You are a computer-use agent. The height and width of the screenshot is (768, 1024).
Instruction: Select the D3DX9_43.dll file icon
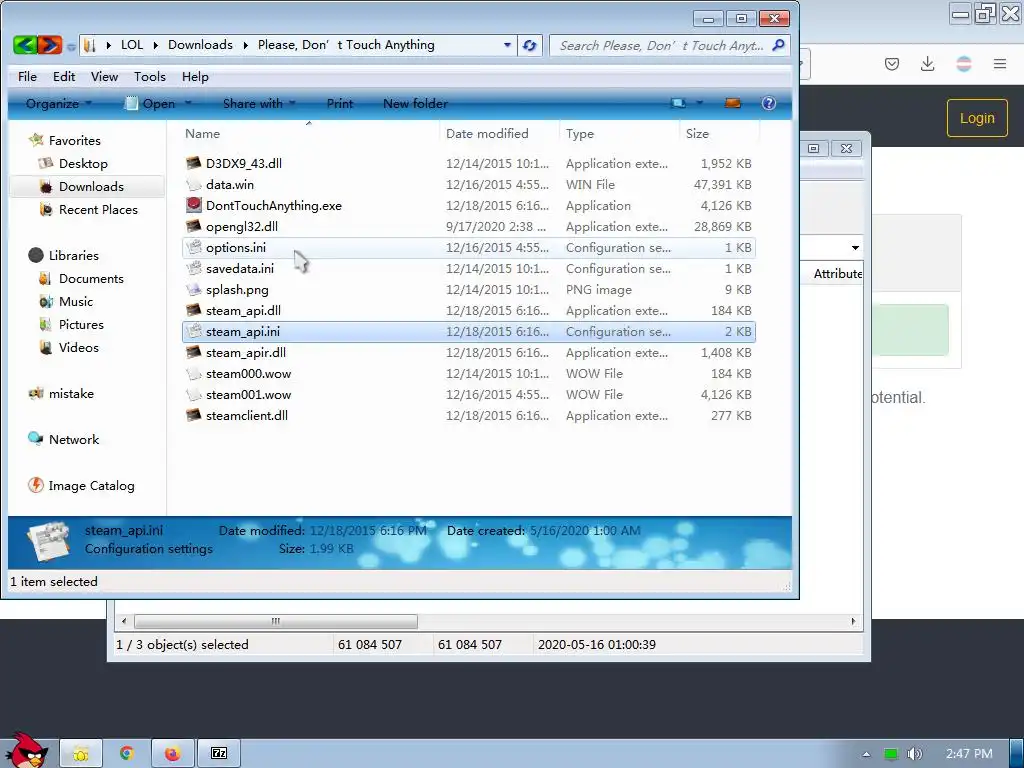pyautogui.click(x=193, y=163)
